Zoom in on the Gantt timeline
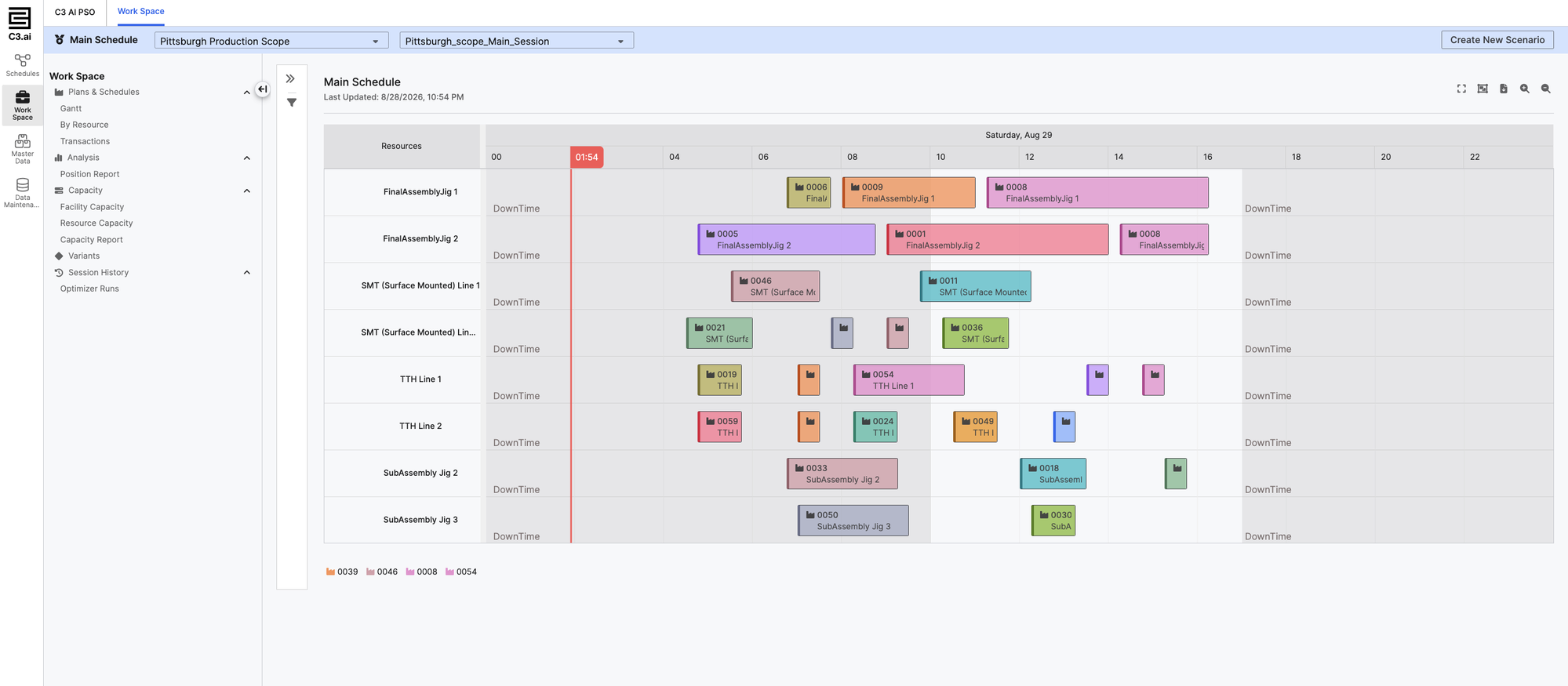The width and height of the screenshot is (1568, 686). point(1525,89)
